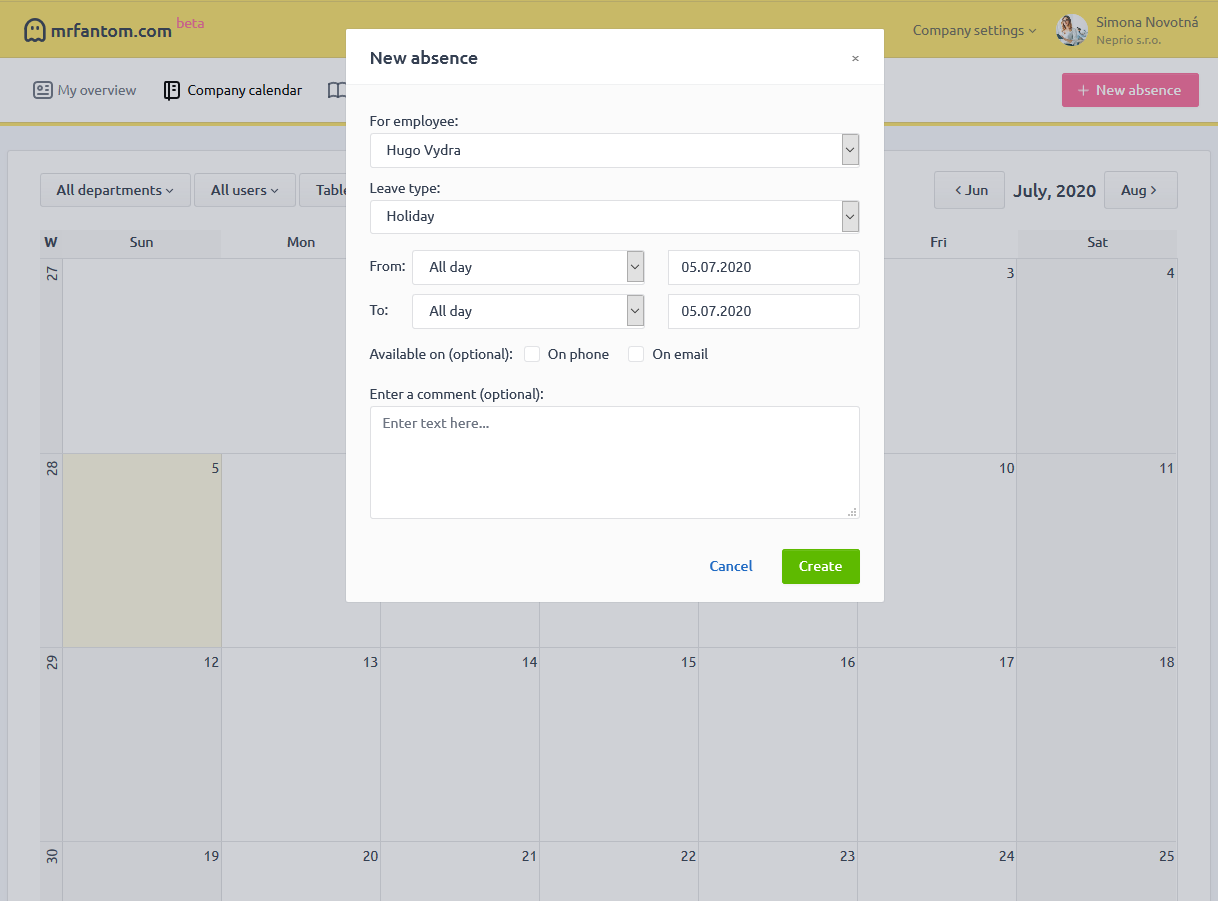Open the To All day dropdown

(528, 311)
